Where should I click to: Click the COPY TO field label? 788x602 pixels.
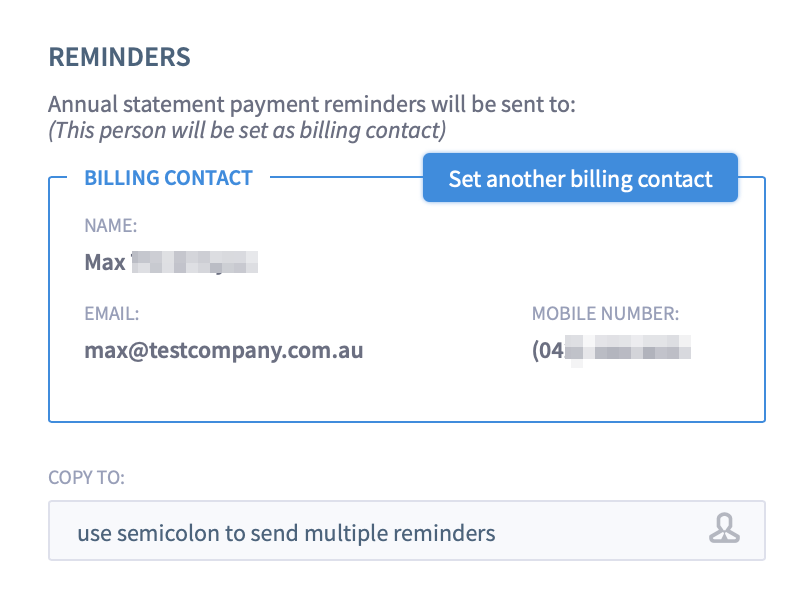(x=86, y=477)
